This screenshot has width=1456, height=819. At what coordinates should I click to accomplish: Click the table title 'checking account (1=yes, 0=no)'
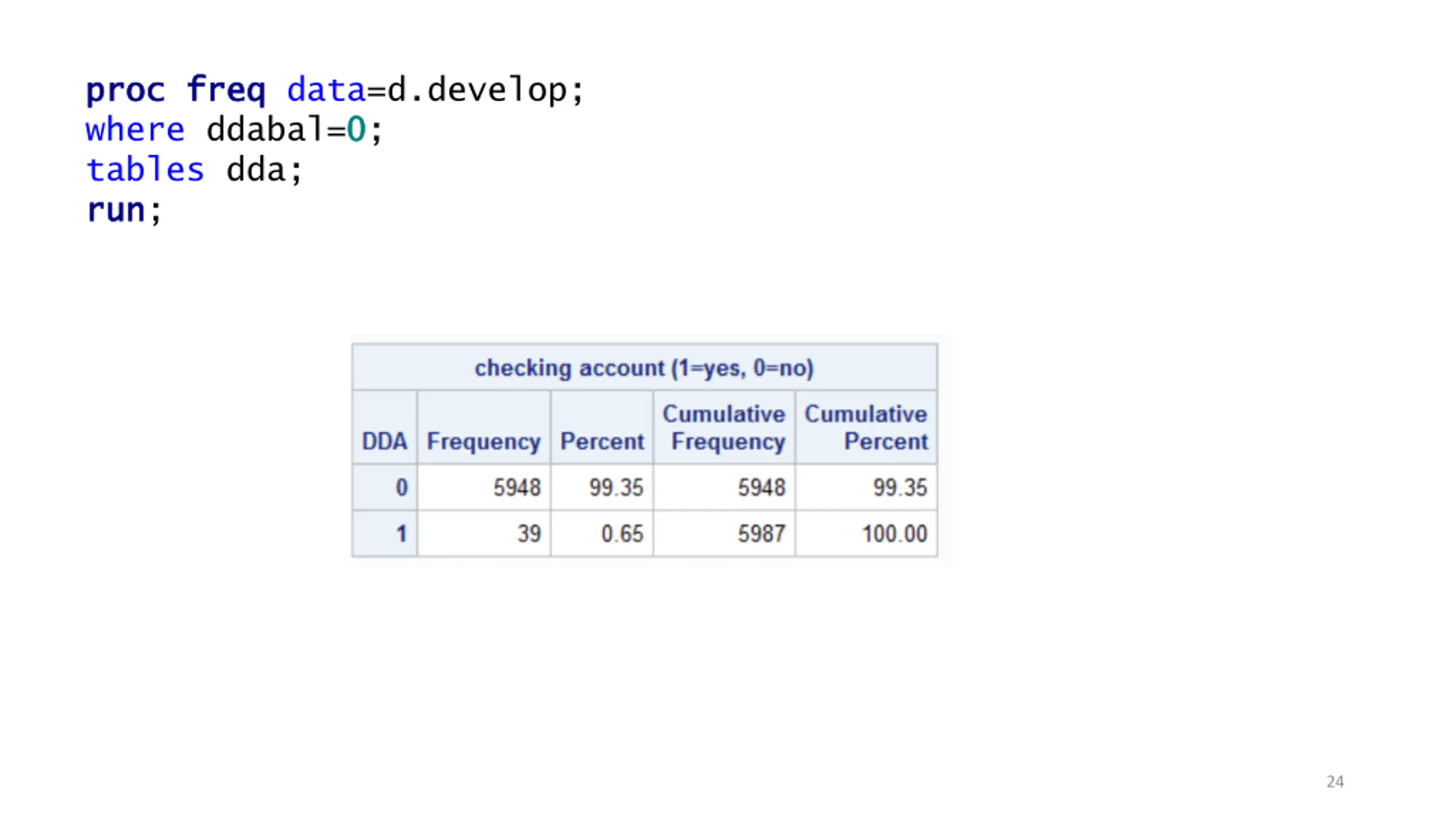pyautogui.click(x=644, y=368)
